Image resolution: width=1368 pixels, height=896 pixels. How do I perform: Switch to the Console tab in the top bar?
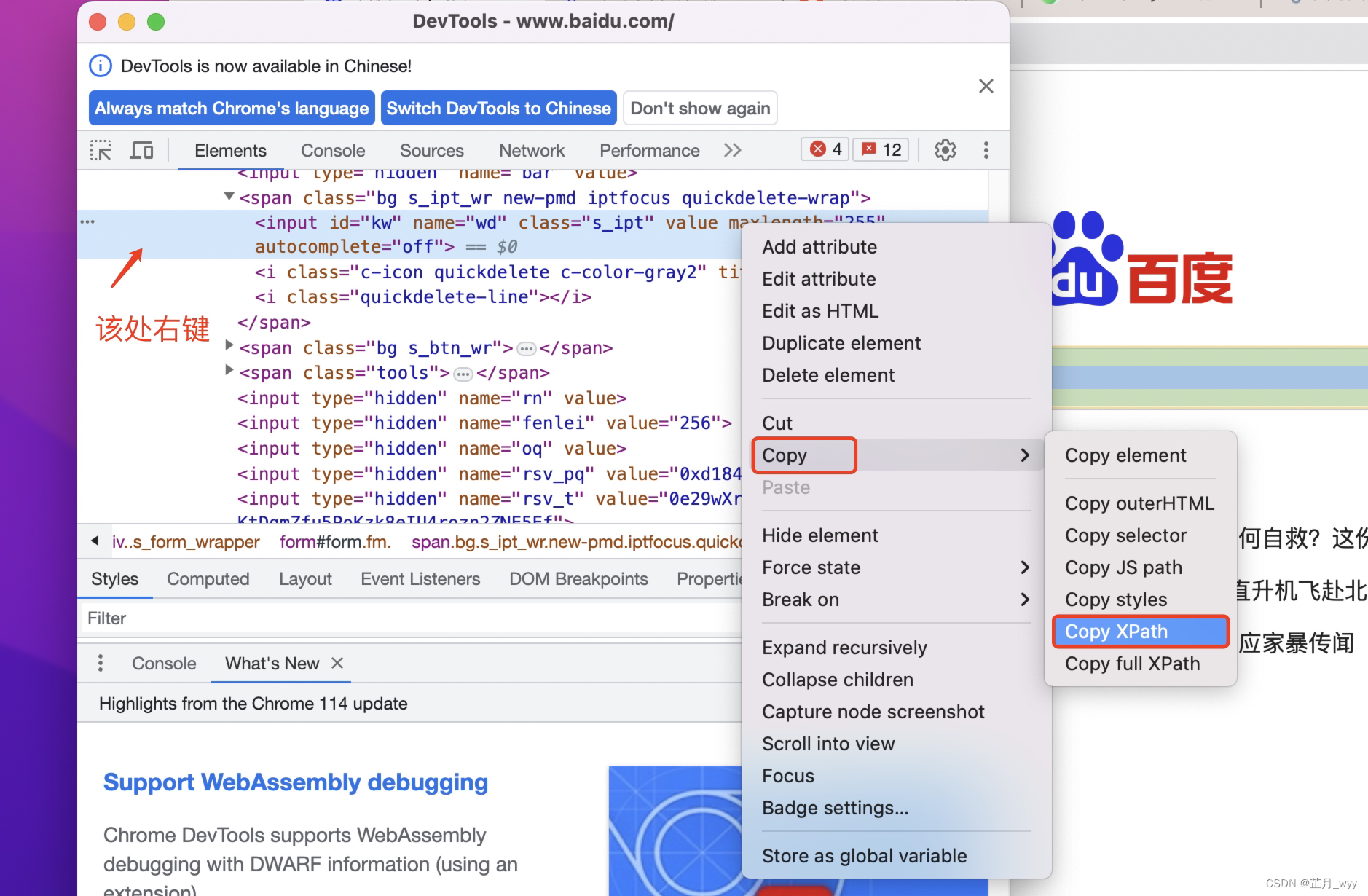[333, 151]
